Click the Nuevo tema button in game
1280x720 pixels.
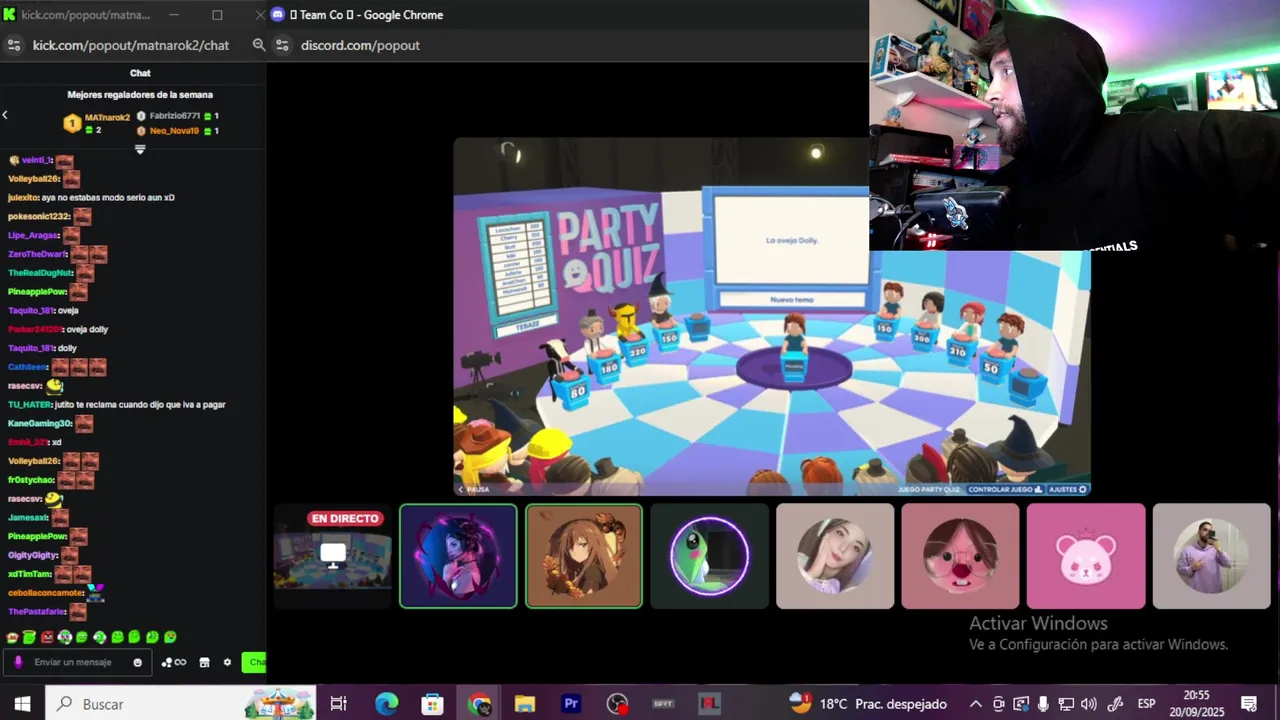792,299
